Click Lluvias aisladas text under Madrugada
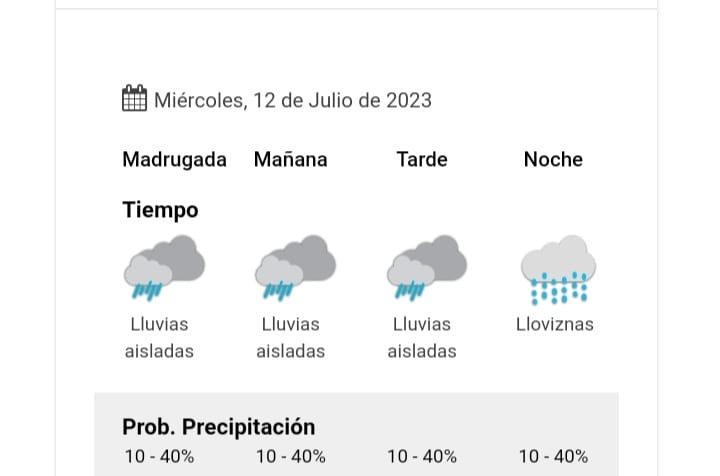The image size is (720, 476). [x=159, y=337]
